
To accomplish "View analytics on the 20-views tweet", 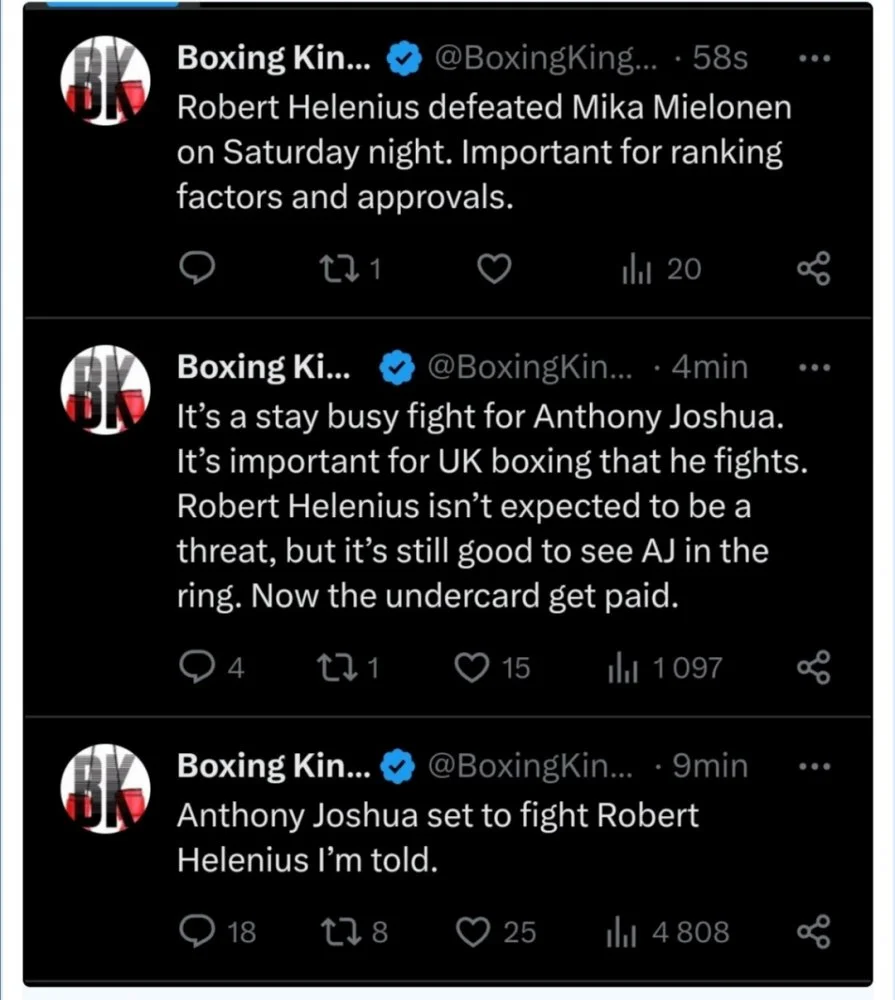I will [x=636, y=268].
